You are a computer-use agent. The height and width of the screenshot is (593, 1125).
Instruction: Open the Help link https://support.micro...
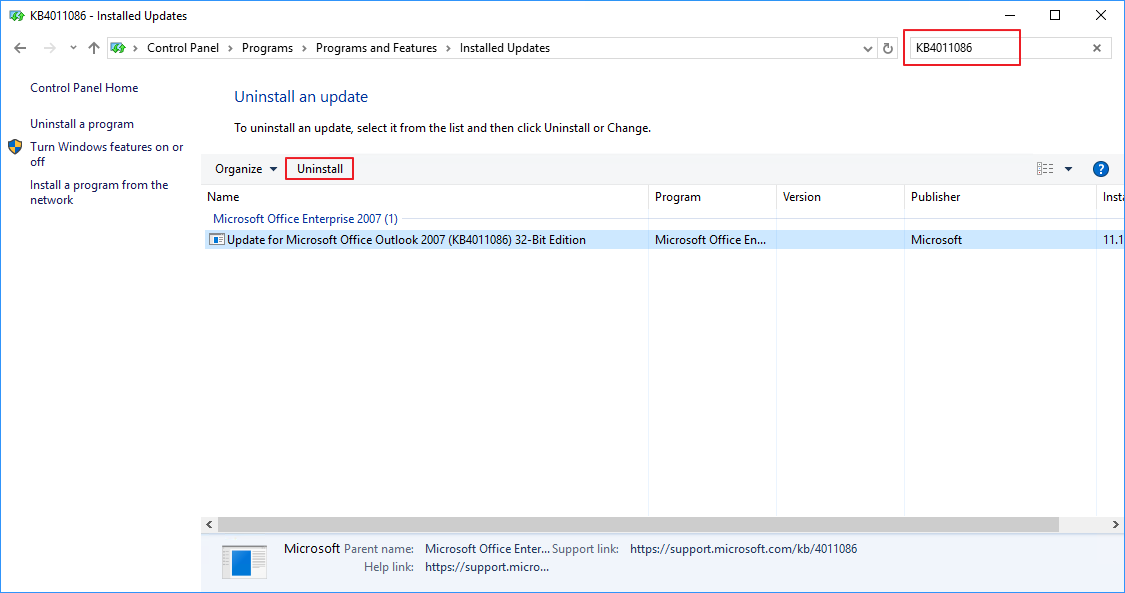click(486, 567)
